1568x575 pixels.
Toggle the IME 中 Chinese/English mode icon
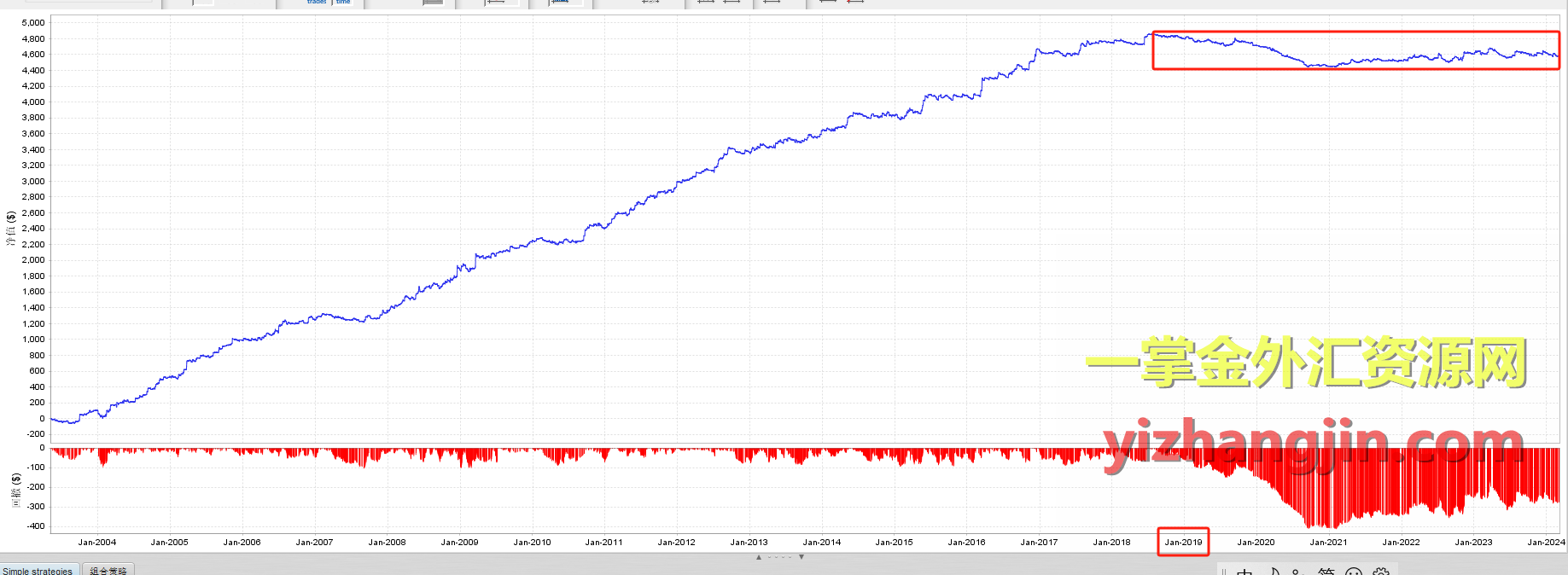[x=1245, y=572]
